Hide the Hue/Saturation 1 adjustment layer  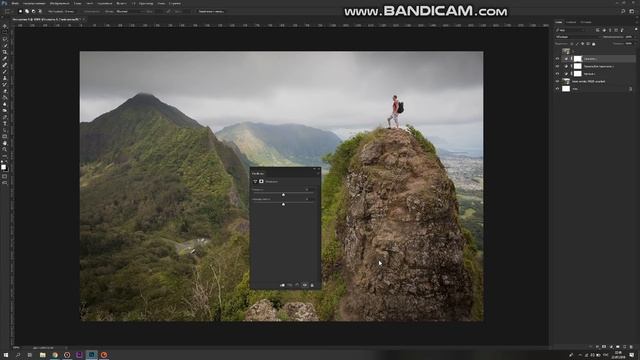[557, 67]
